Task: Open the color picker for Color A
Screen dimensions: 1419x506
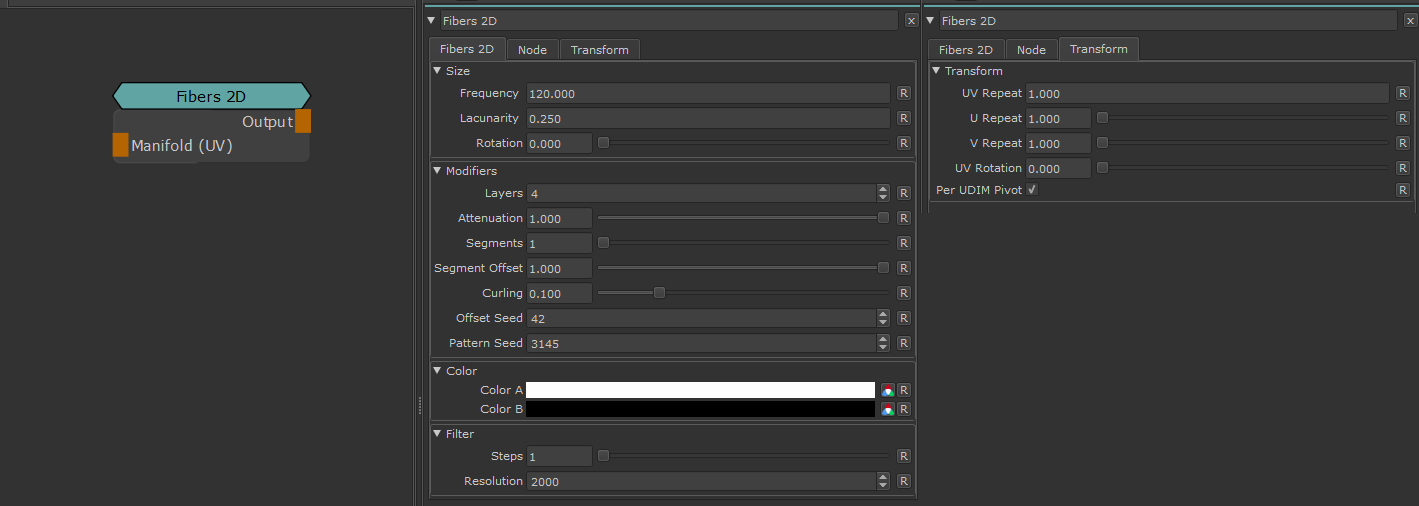Action: tap(887, 390)
